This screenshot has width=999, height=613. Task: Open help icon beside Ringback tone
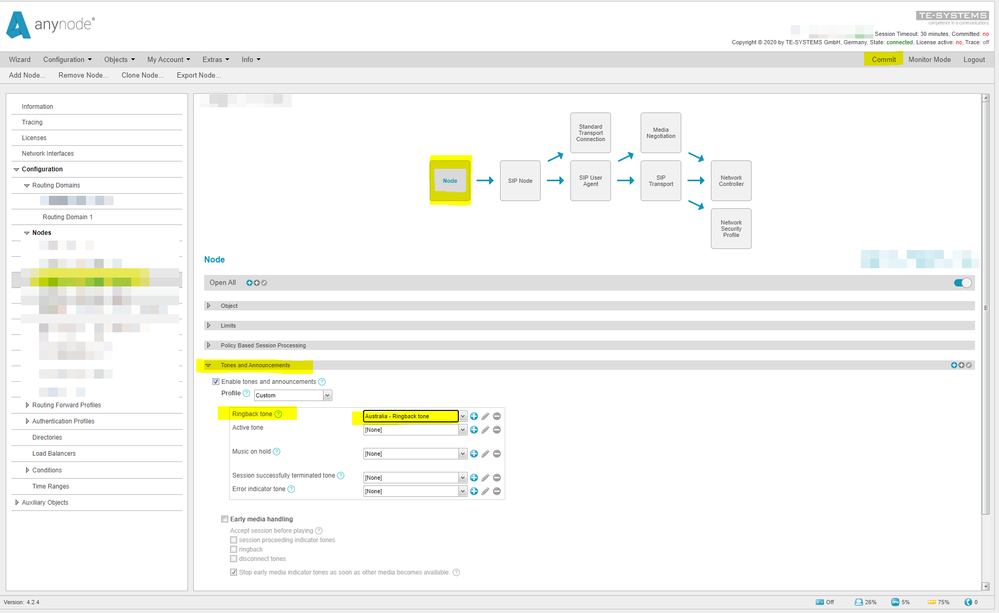(278, 414)
